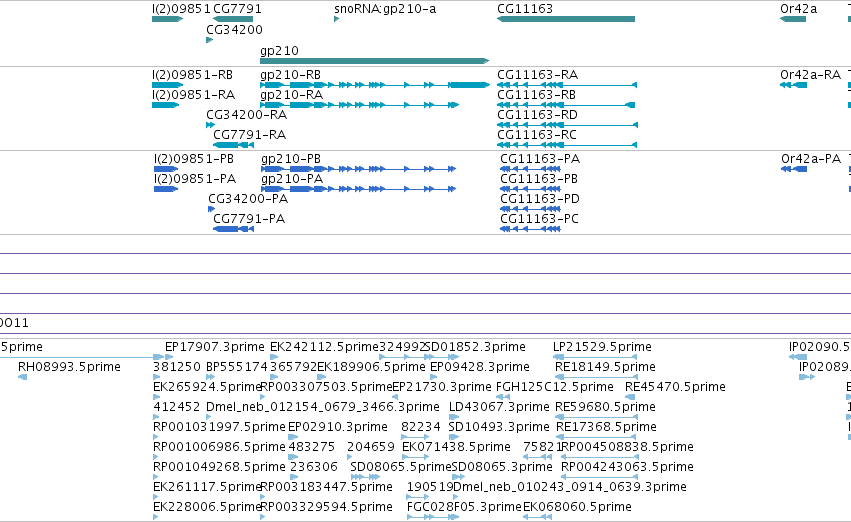Viewport: 851px width, 522px height.
Task: Click the EK242112.5prime EST label
Action: tap(324, 347)
